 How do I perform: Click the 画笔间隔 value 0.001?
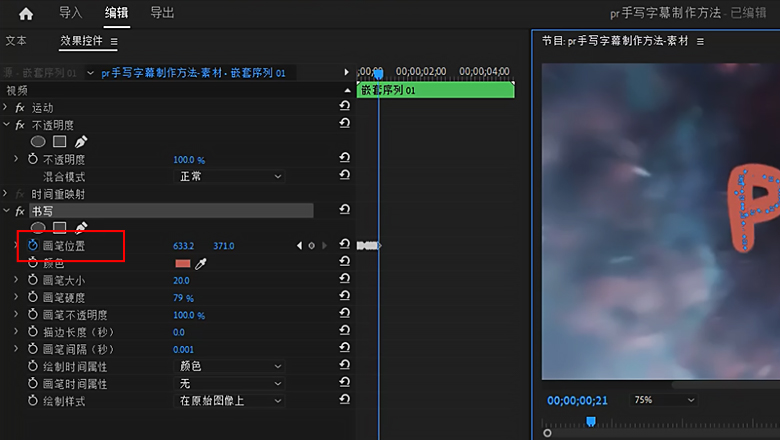(x=183, y=350)
